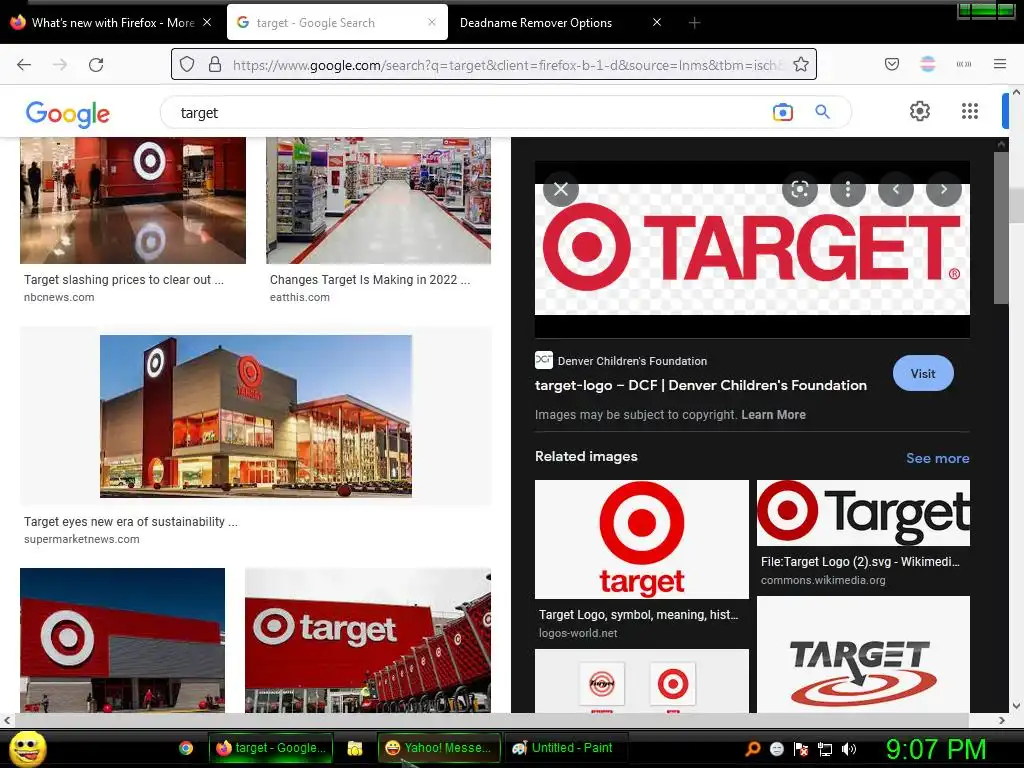Click the magnifier icon in system tray

pyautogui.click(x=753, y=749)
